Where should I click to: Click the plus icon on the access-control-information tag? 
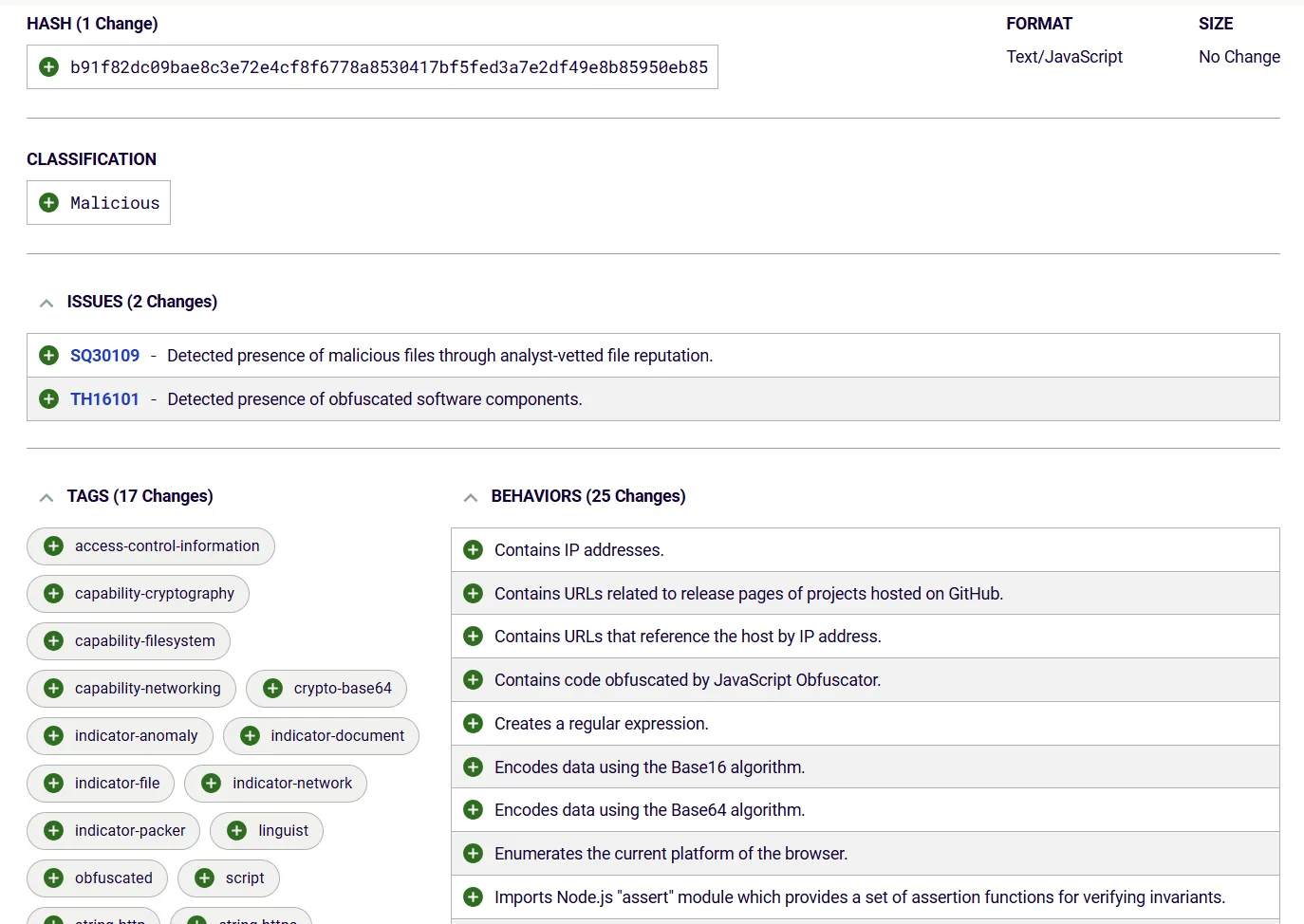click(x=52, y=545)
